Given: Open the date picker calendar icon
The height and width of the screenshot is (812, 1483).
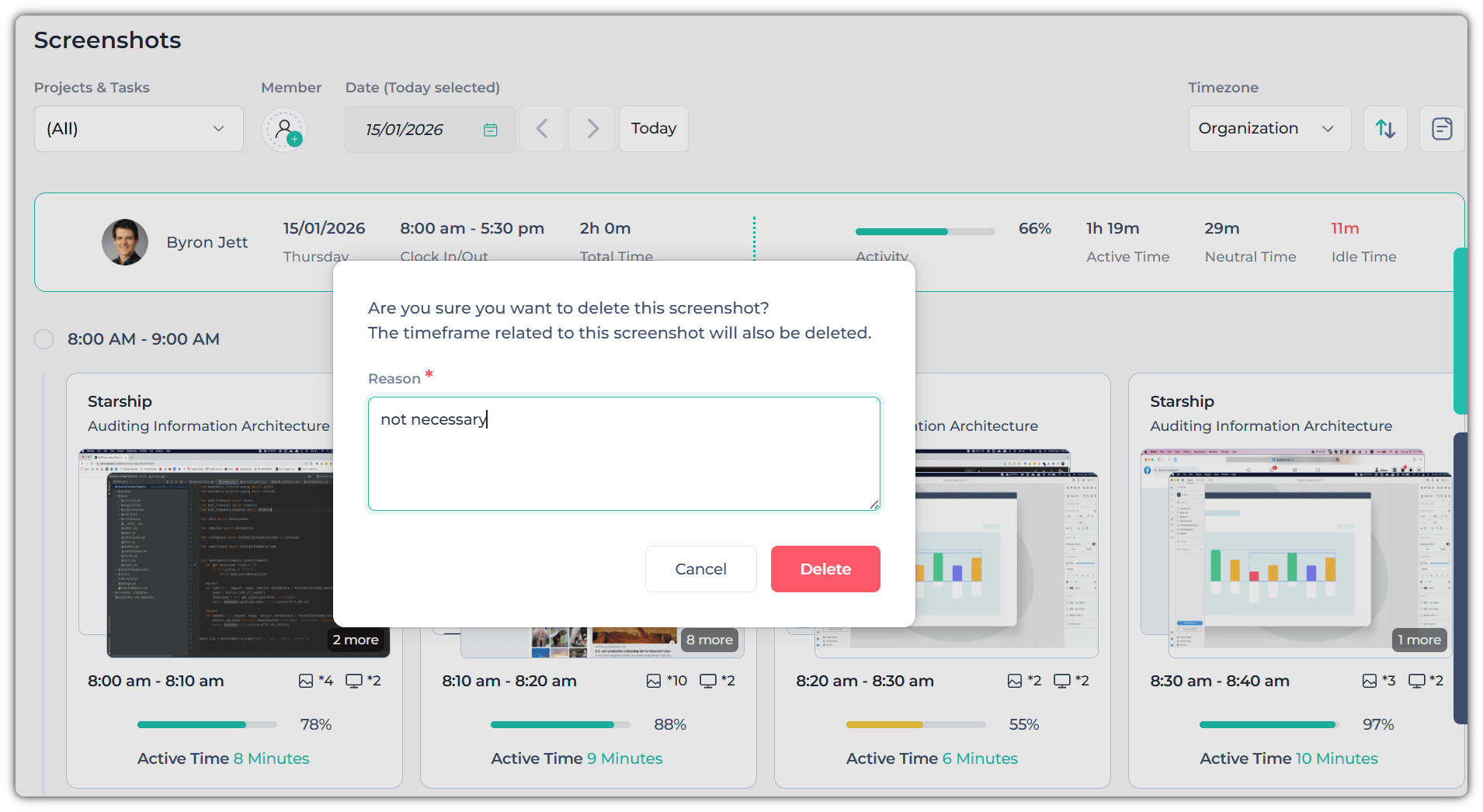Looking at the screenshot, I should click(x=490, y=130).
